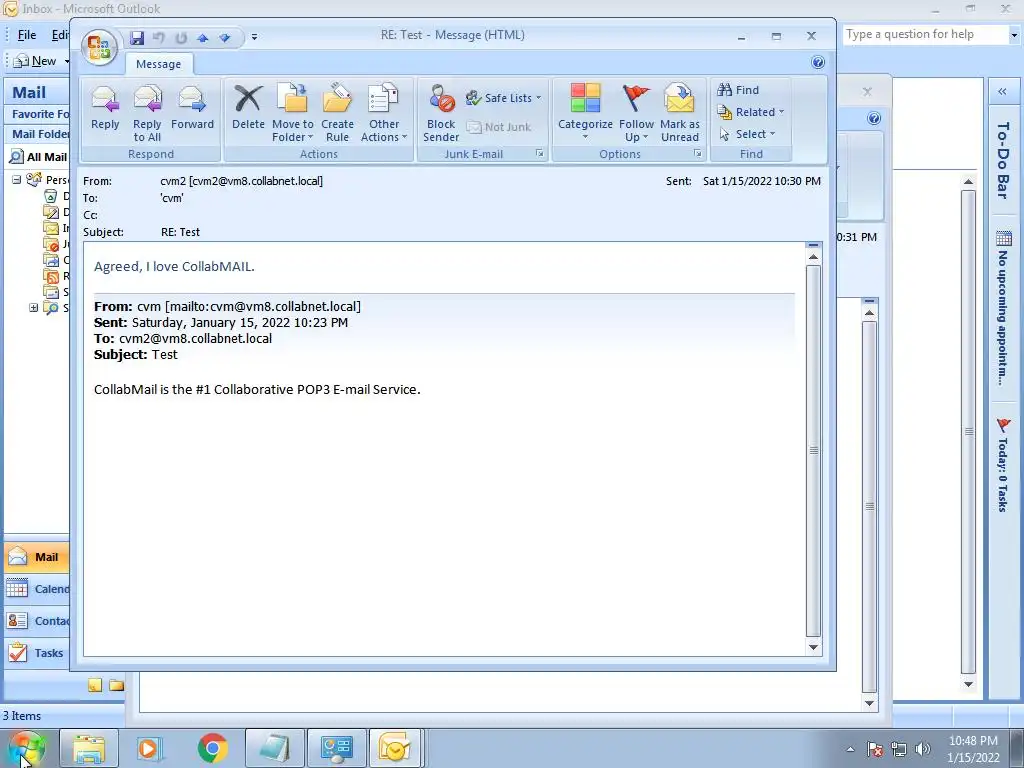Click the sender address cvm2@vm8.collabnet.local
The image size is (1024, 768).
[x=256, y=181]
